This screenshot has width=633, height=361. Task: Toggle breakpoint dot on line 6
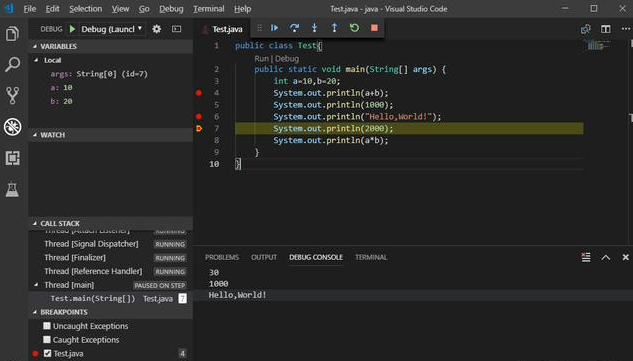199,117
